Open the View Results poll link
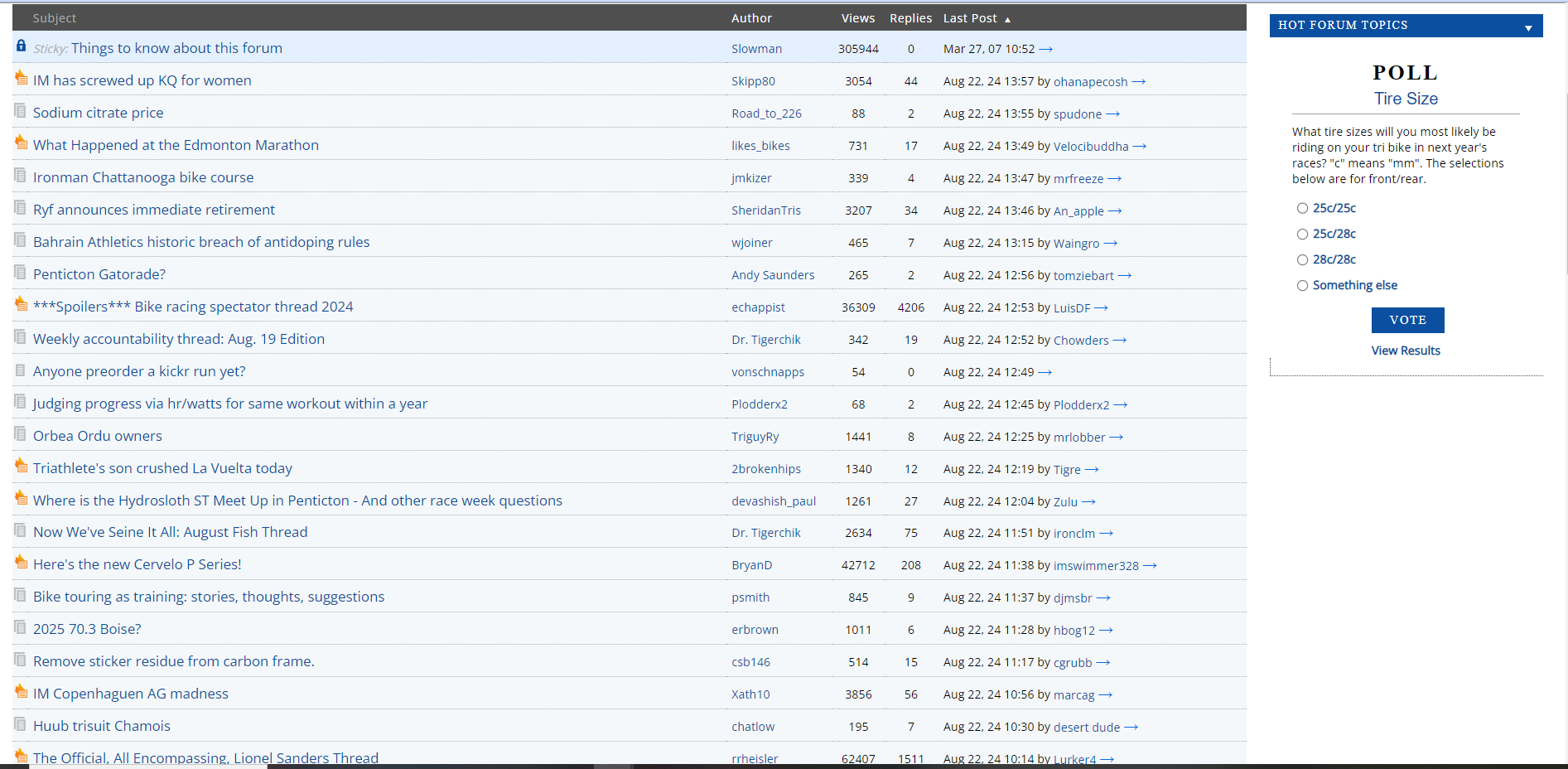The width and height of the screenshot is (1568, 769). click(1406, 351)
